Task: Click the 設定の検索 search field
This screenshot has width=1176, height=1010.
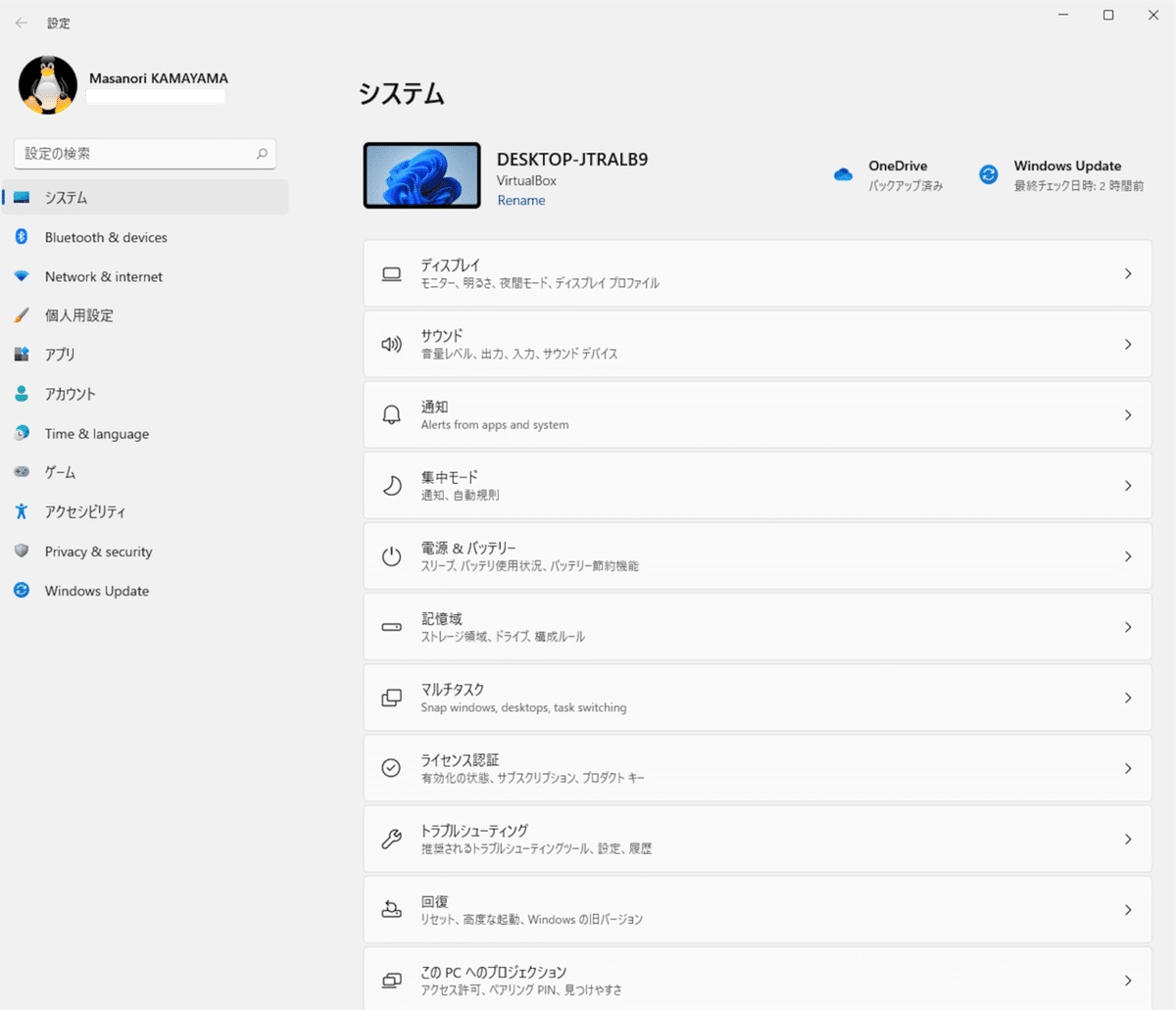Action: pyautogui.click(x=145, y=154)
